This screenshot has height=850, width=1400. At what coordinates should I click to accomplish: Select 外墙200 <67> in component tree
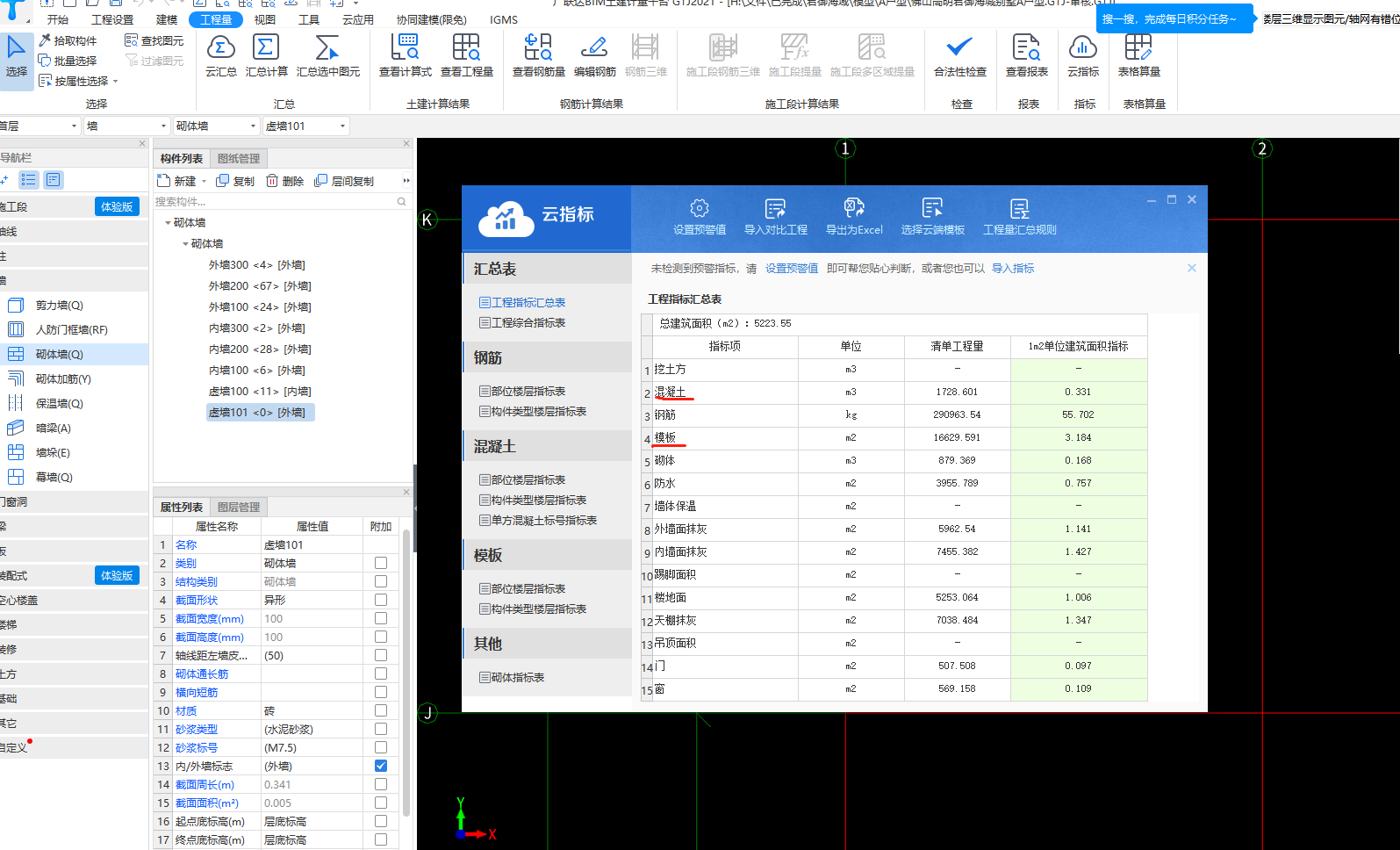click(260, 286)
